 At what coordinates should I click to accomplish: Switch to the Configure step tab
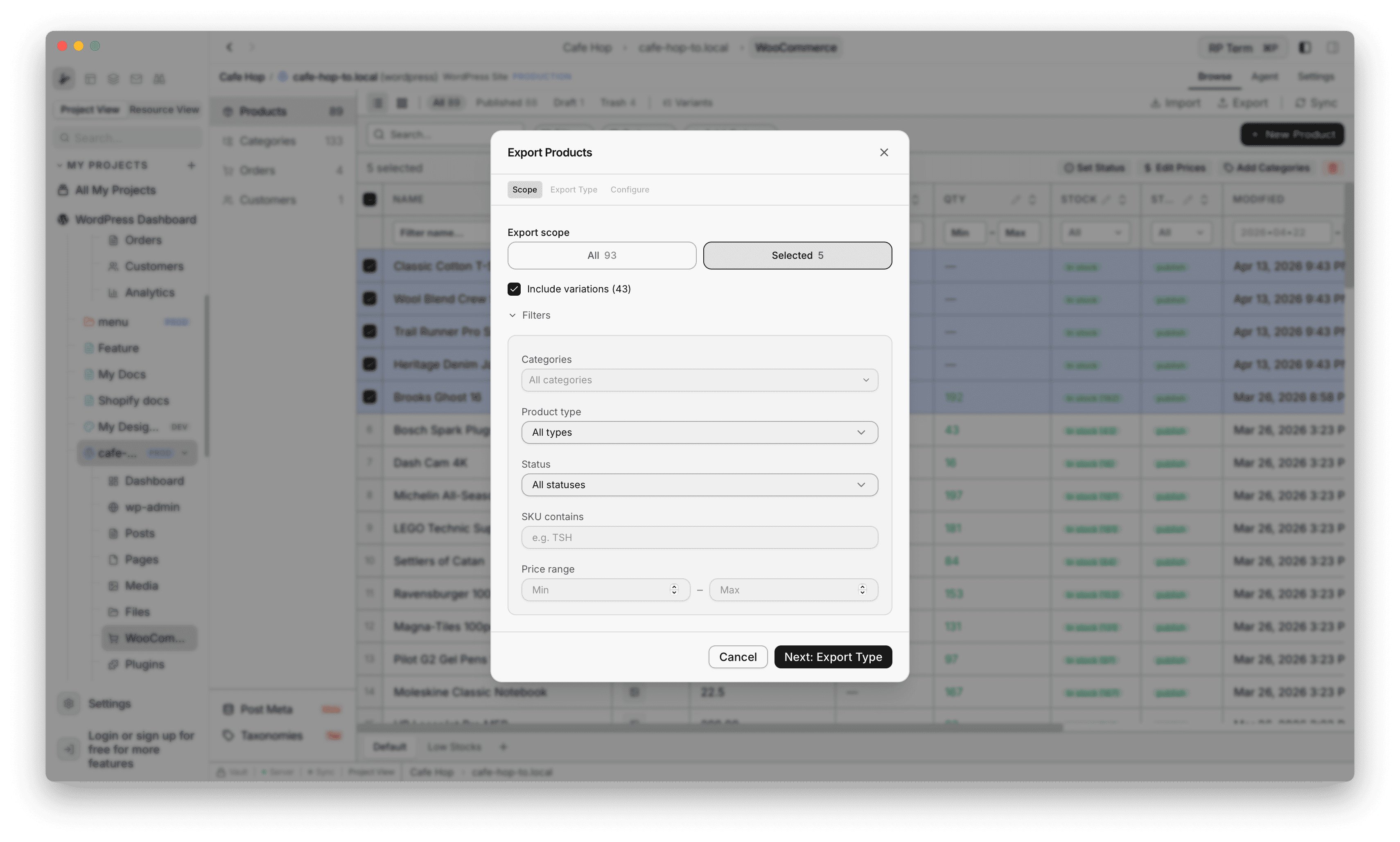tap(630, 190)
